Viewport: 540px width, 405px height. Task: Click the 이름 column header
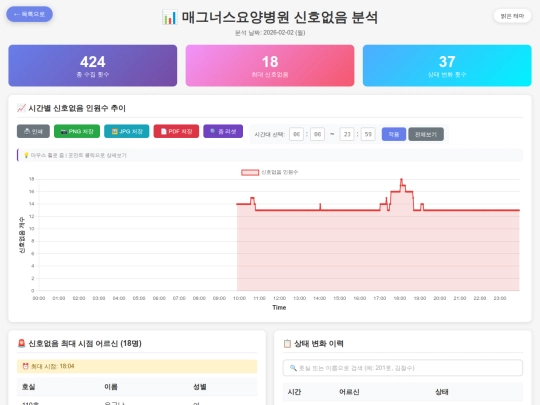coord(111,387)
